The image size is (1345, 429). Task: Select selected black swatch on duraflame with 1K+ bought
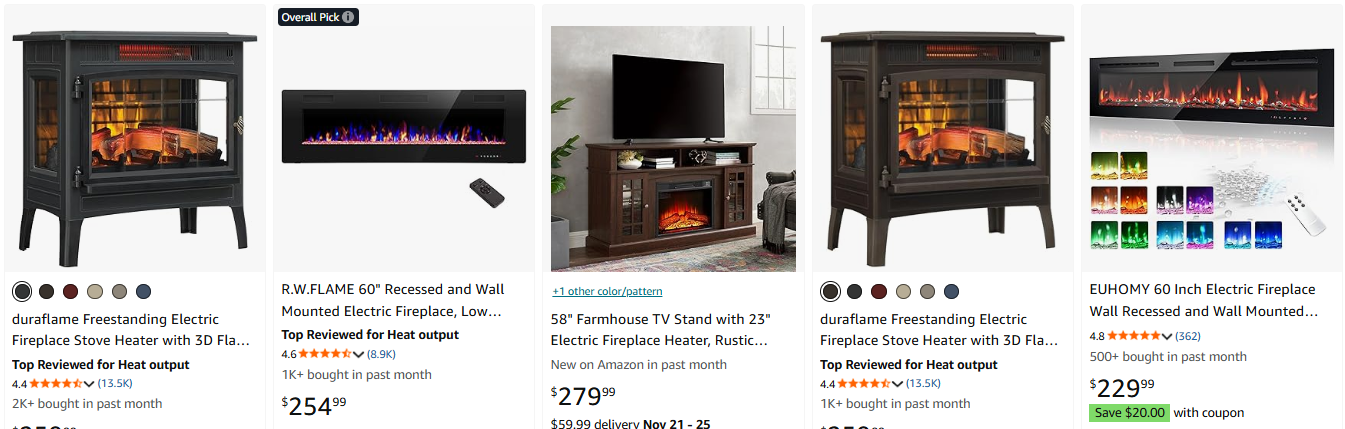coord(829,292)
